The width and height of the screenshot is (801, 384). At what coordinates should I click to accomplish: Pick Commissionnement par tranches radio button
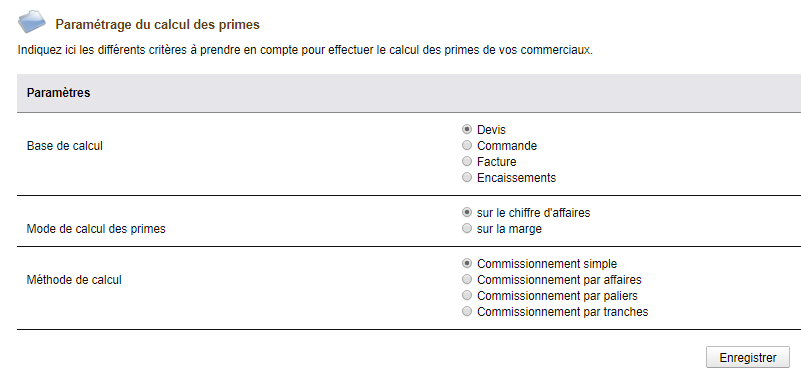point(466,311)
